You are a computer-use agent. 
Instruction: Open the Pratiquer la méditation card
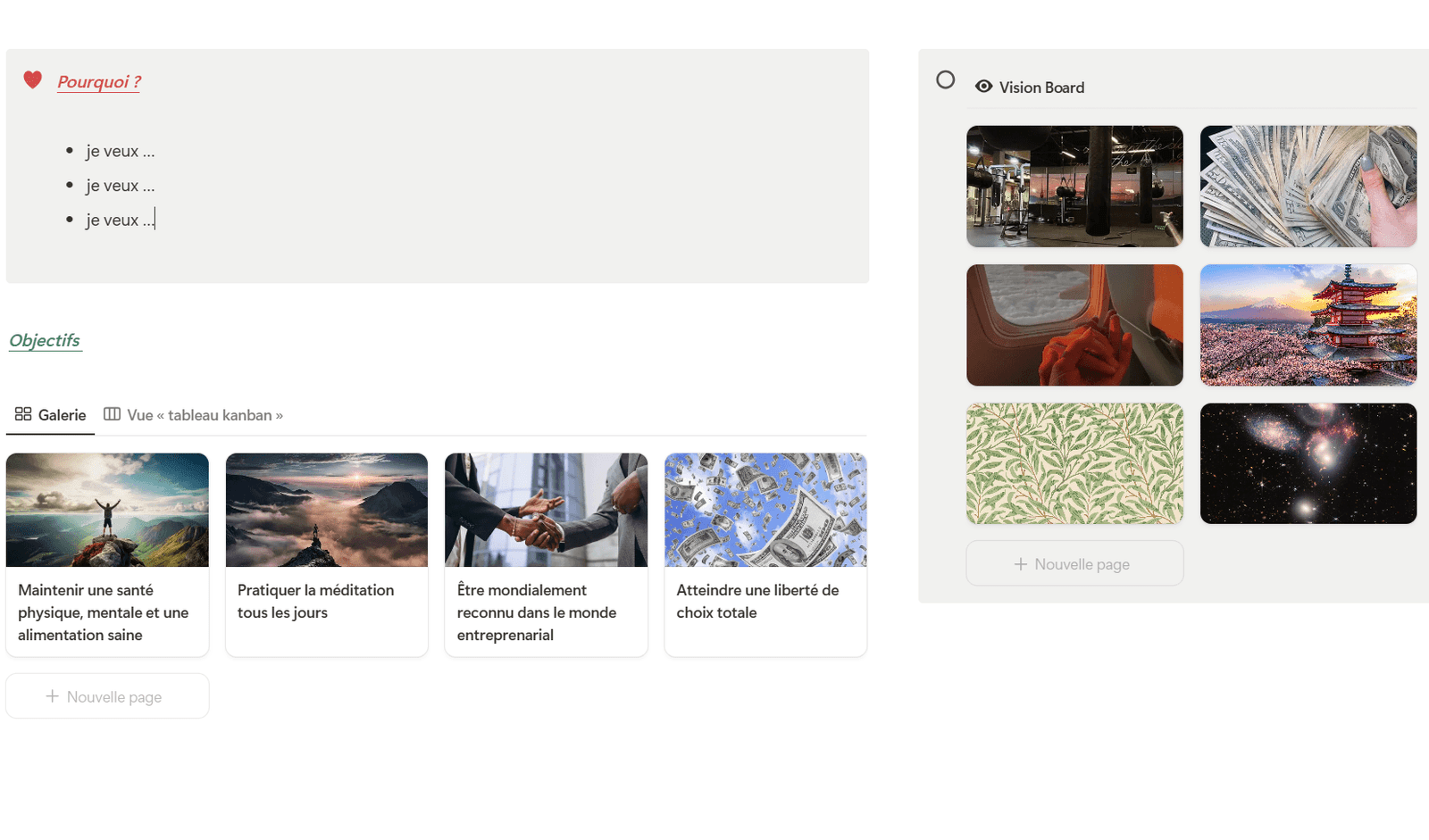coord(326,602)
